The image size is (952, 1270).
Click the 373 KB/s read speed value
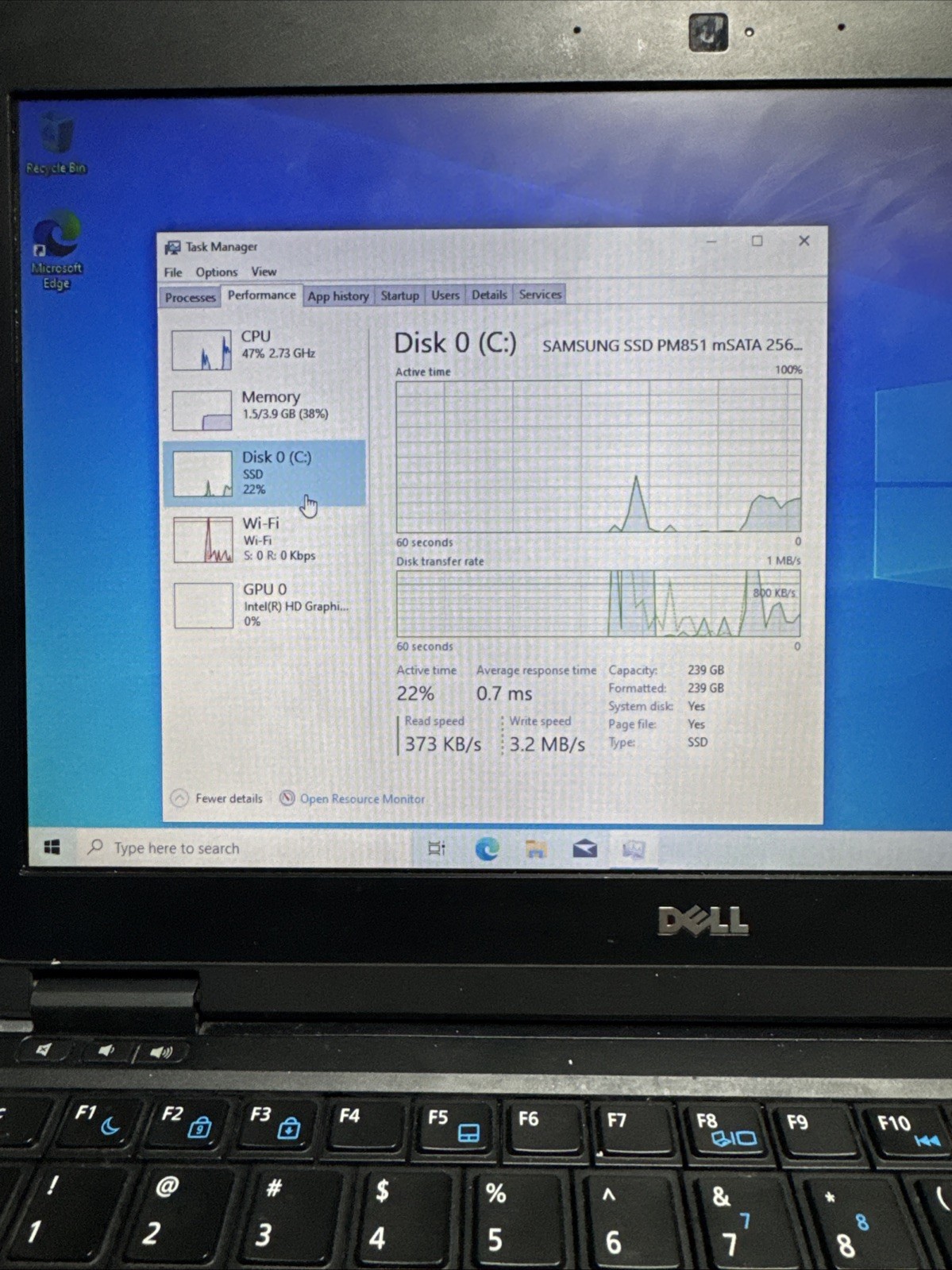(443, 744)
